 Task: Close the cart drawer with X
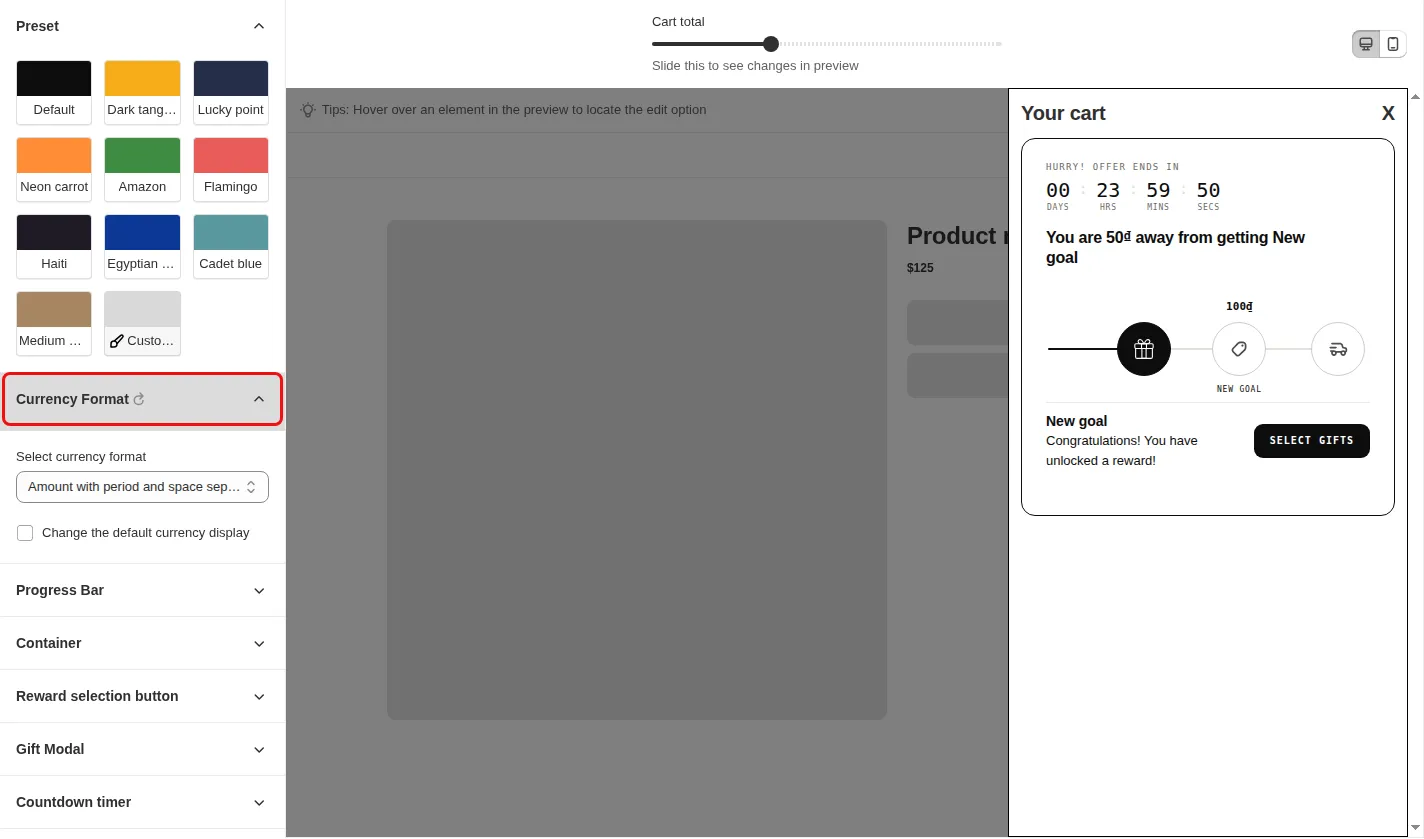[x=1388, y=114]
